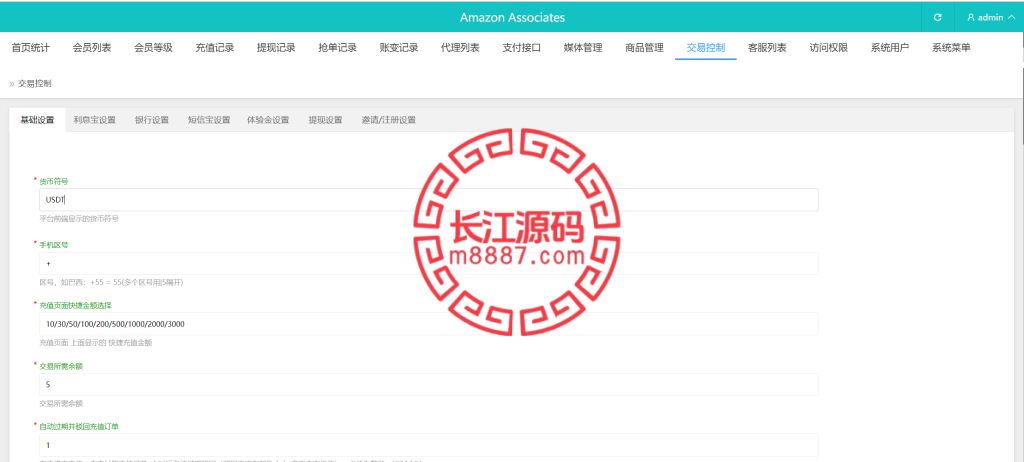This screenshot has height=462, width=1024.
Task: Focus the 货币符号 input containing USDT
Action: (x=428, y=200)
